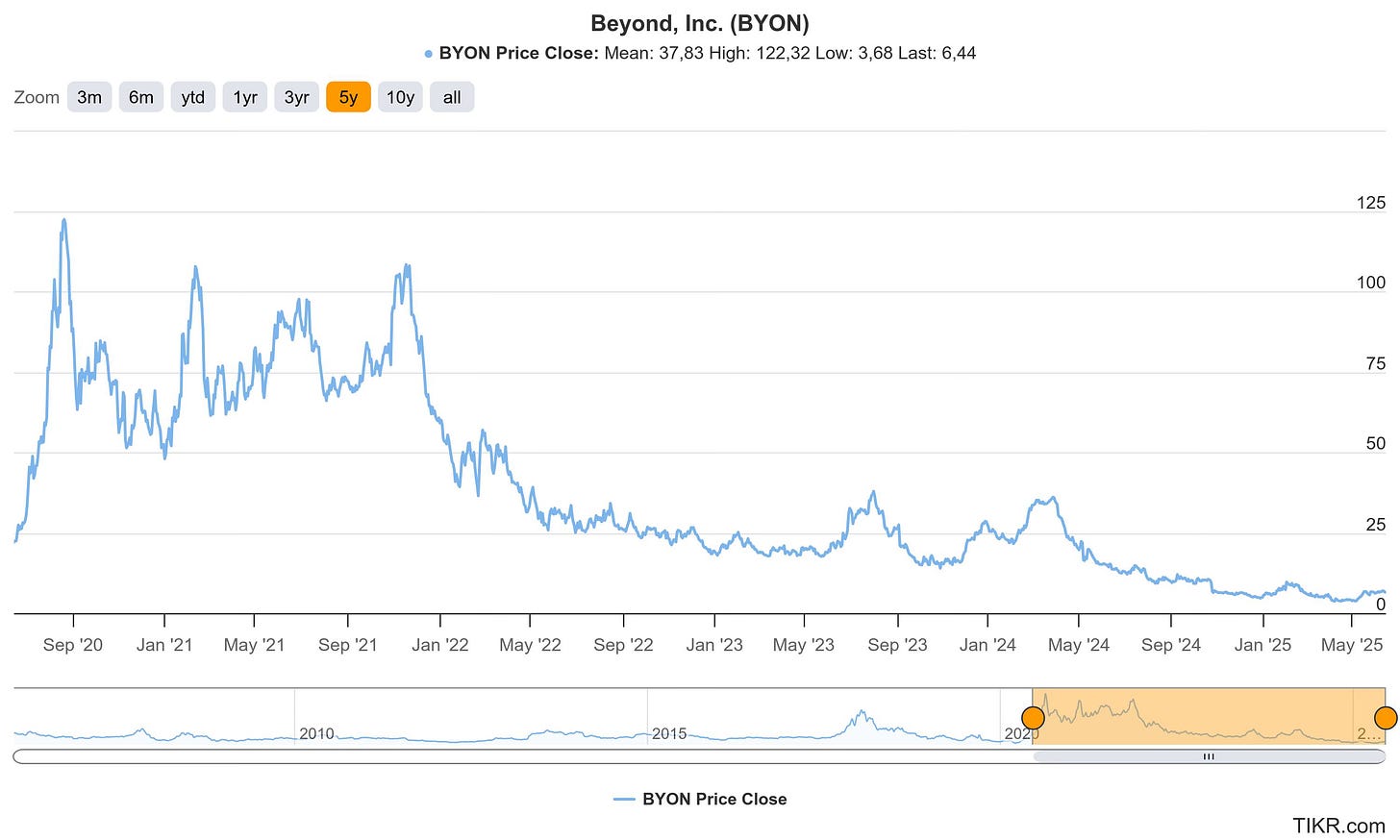This screenshot has height=840, width=1400.
Task: Click the May '24 axis label
Action: tap(1079, 645)
